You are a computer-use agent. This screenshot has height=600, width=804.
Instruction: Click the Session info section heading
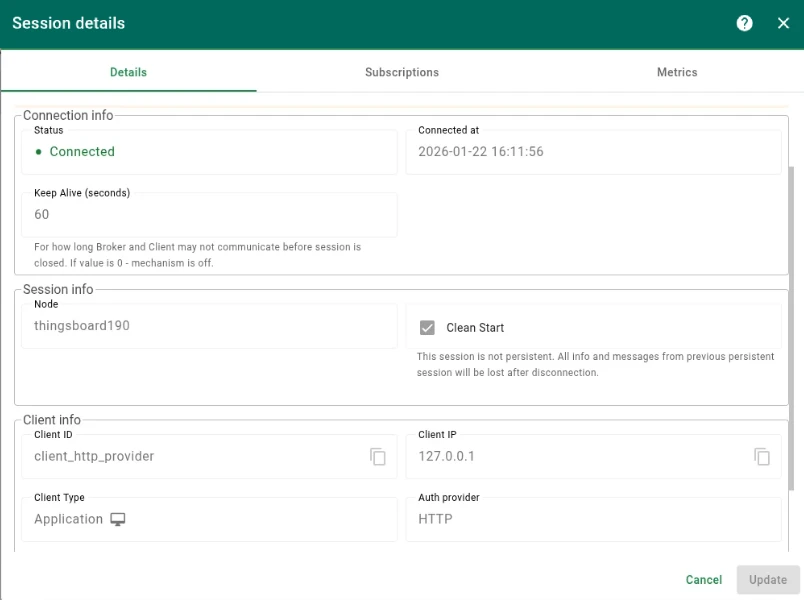[x=58, y=289]
